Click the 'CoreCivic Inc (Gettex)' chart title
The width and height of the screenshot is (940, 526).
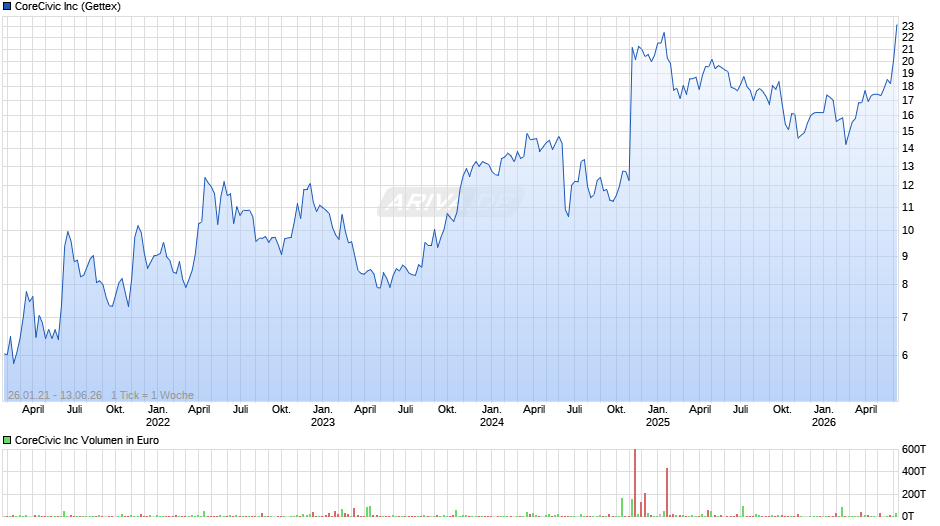[x=68, y=7]
